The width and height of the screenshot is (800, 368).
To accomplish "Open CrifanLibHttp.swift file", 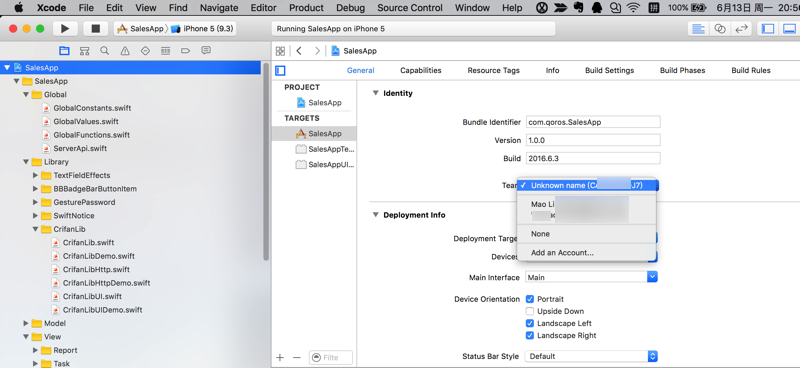I will 96,269.
